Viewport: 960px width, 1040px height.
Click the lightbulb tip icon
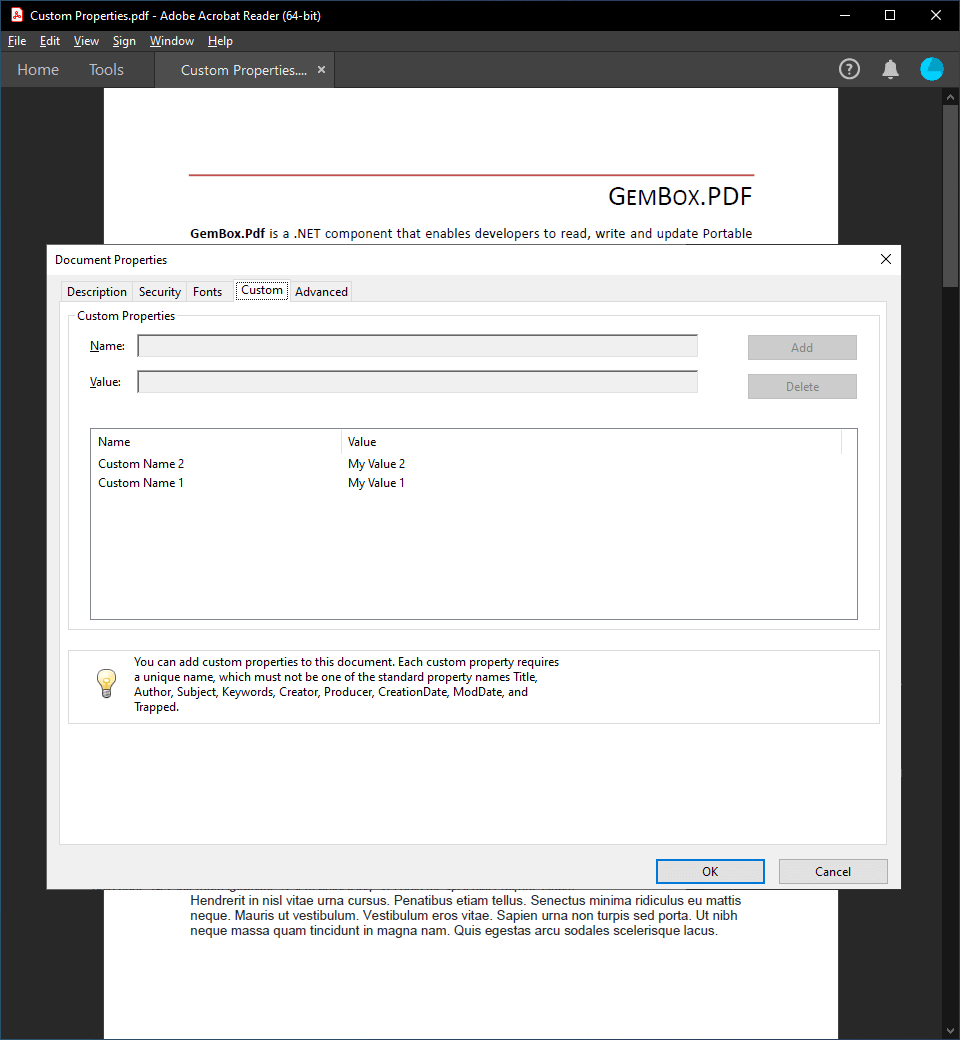(x=106, y=684)
